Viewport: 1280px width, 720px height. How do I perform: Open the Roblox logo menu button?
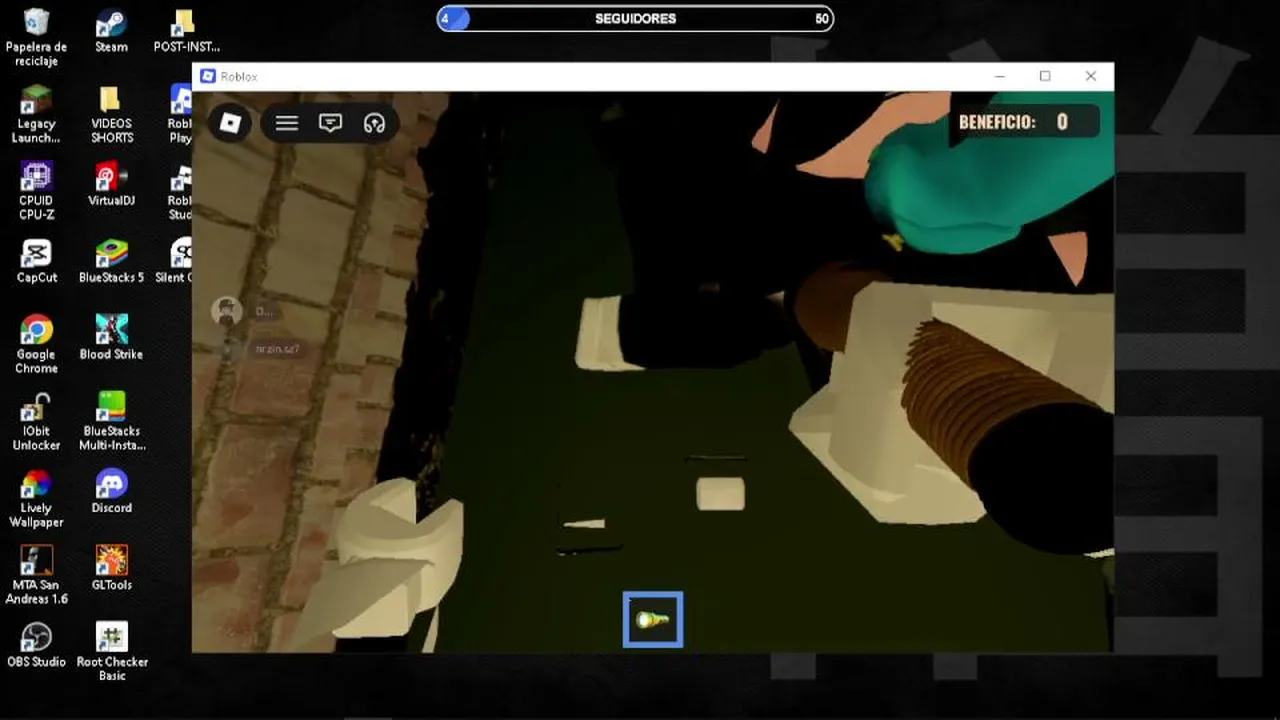pos(230,123)
